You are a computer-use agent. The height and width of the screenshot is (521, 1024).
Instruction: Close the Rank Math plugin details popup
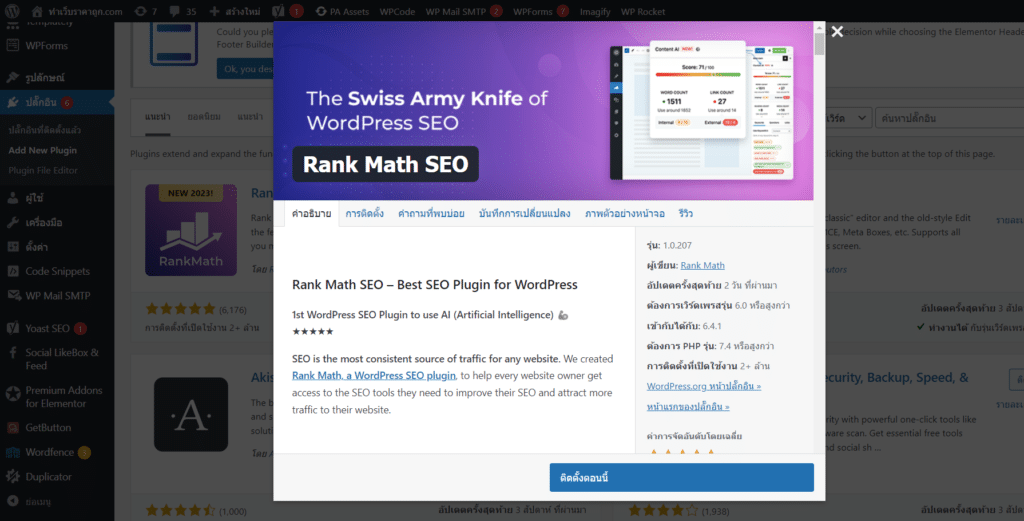[x=837, y=31]
